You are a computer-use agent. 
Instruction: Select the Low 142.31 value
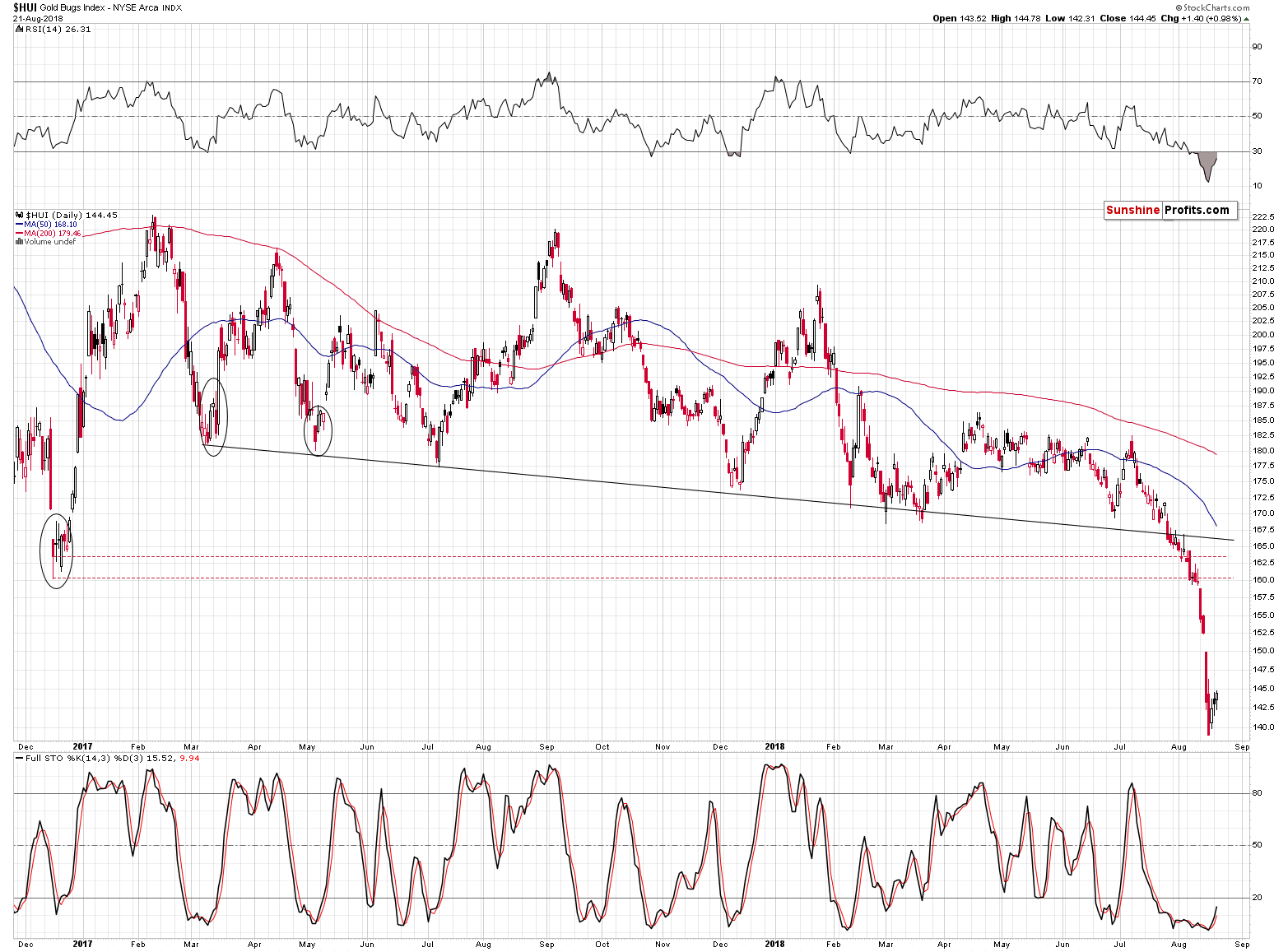pos(1071,18)
